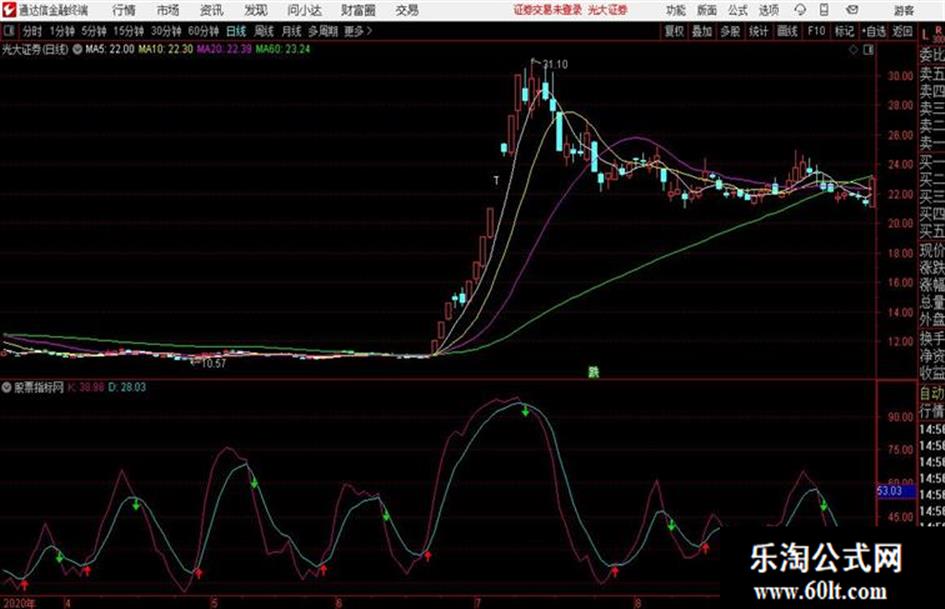Click the 画线 drawing tool button
This screenshot has height=609, width=945.
[787, 31]
